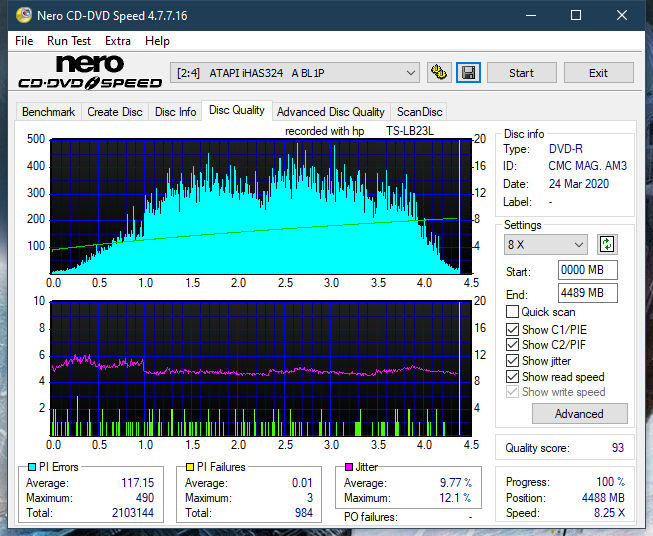Select the Disc Quality tab
653x536 pixels.
237,110
